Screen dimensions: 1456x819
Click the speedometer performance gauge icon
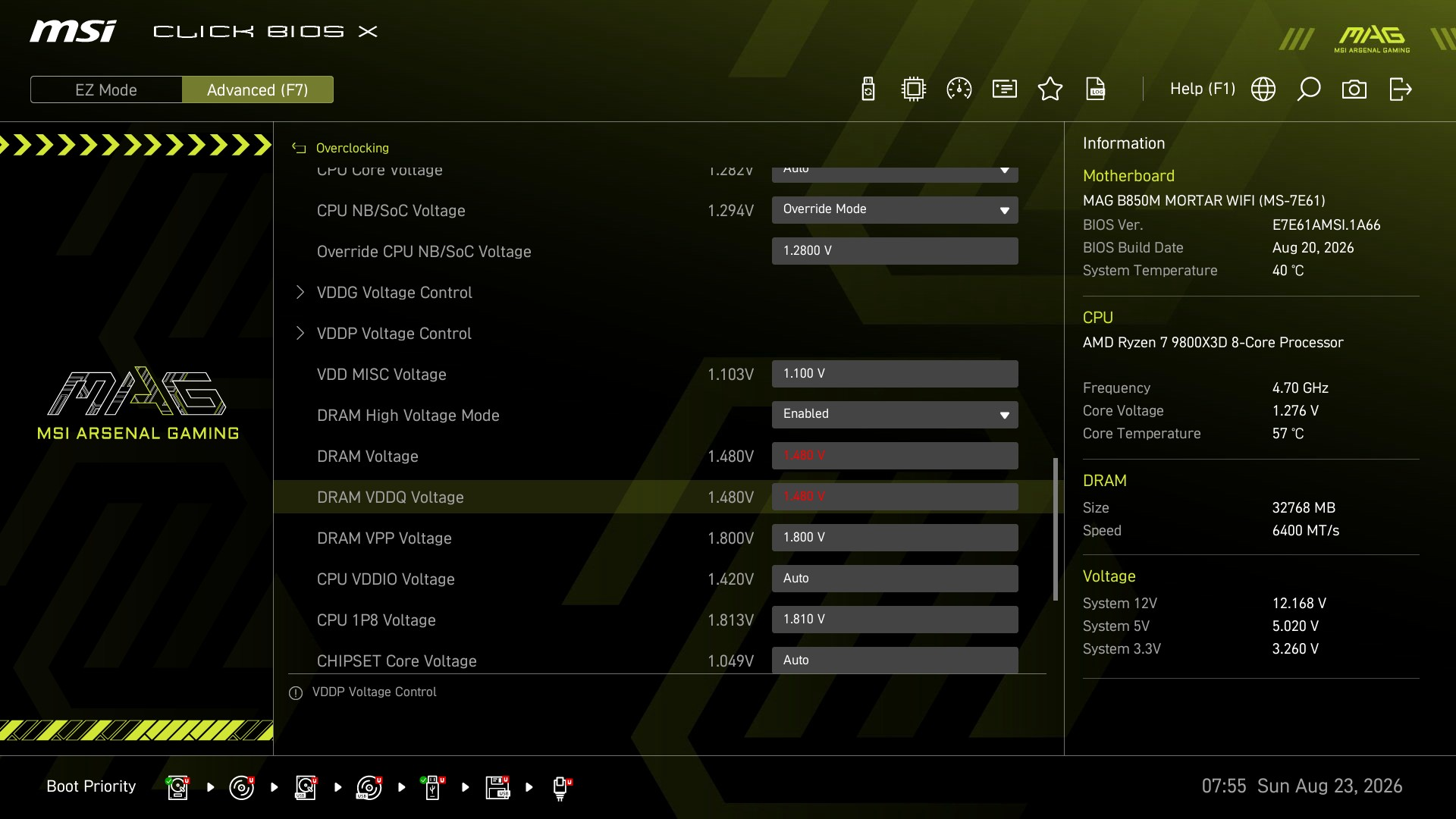click(959, 89)
